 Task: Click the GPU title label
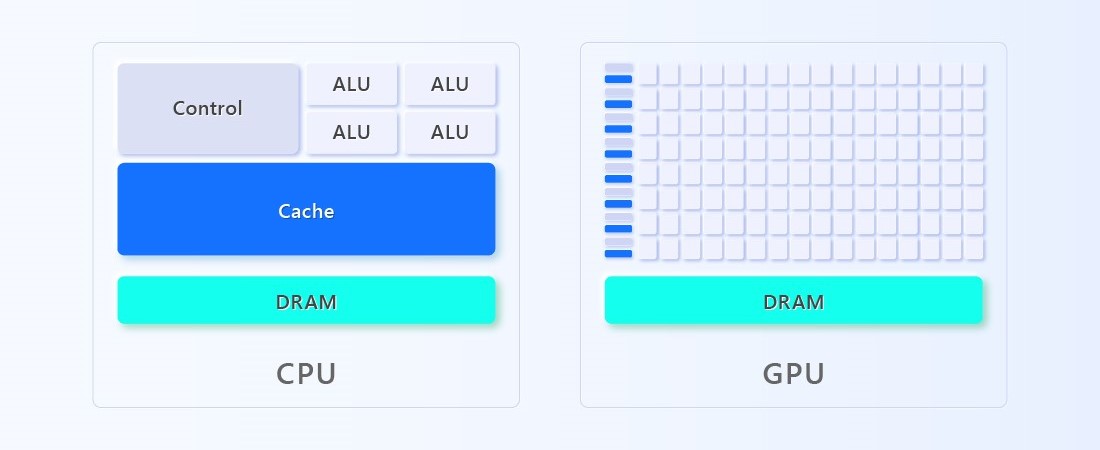[x=793, y=374]
